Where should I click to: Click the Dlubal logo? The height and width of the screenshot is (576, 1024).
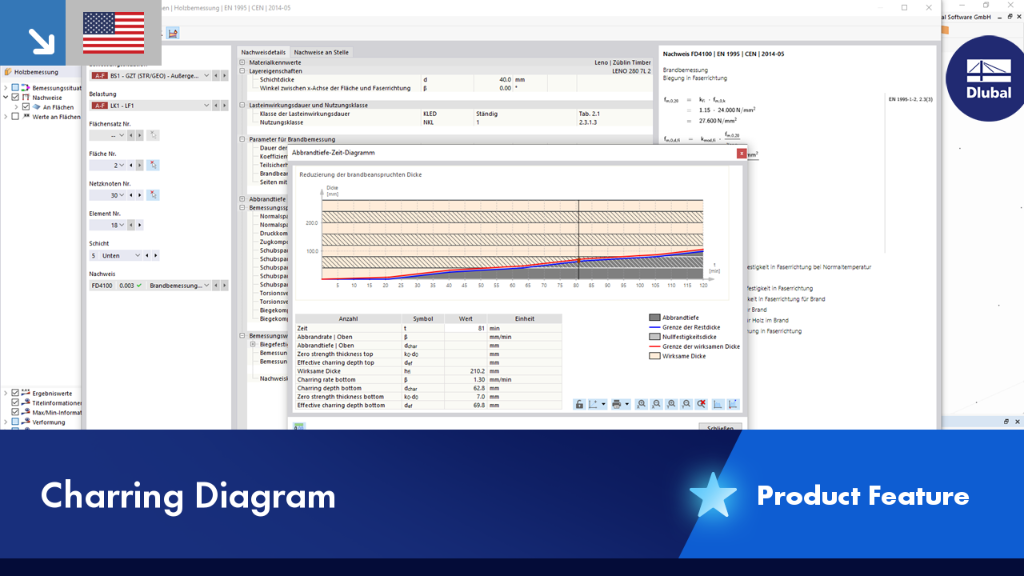pos(987,78)
